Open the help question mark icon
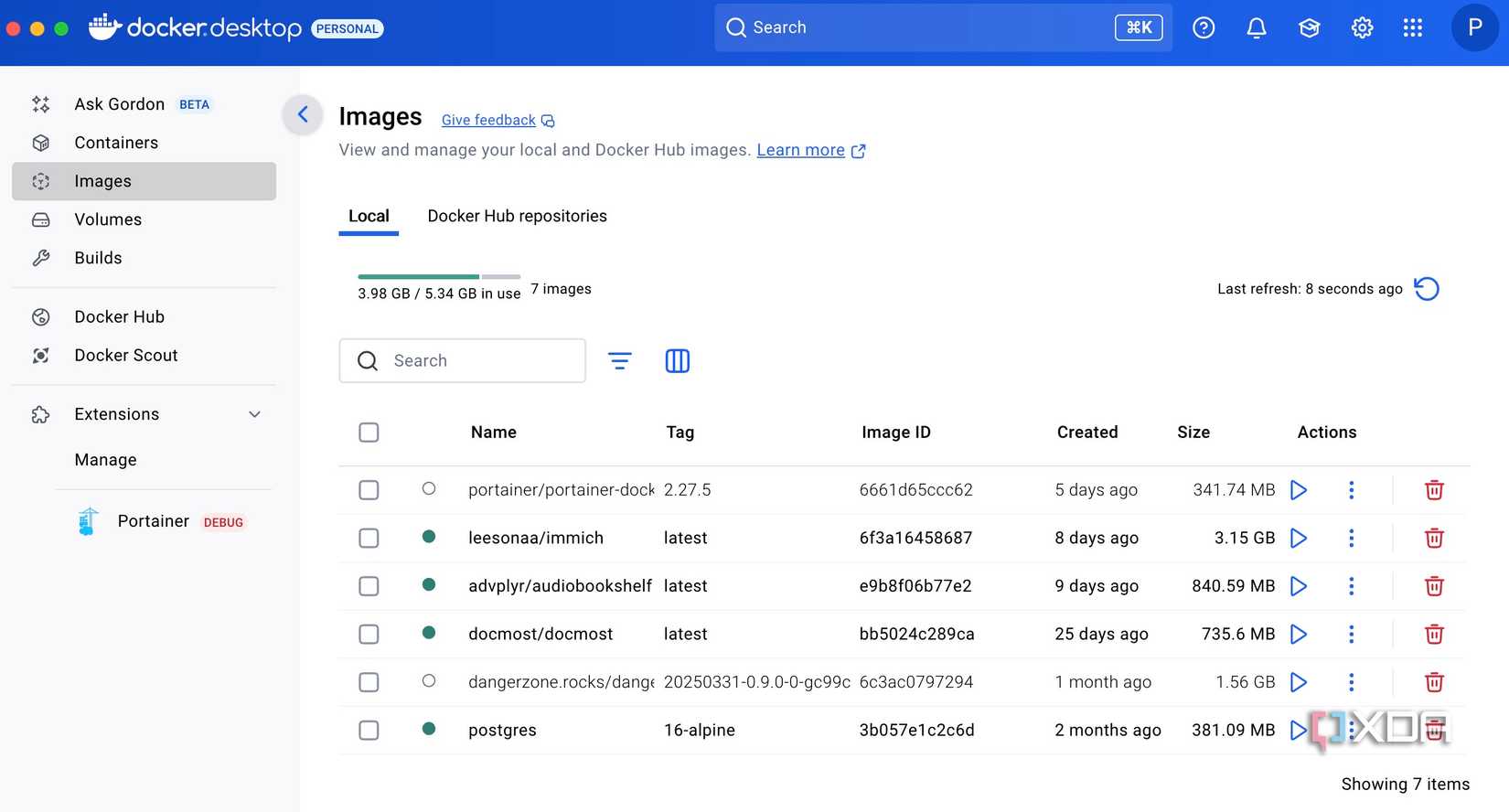1509x812 pixels. click(1204, 27)
